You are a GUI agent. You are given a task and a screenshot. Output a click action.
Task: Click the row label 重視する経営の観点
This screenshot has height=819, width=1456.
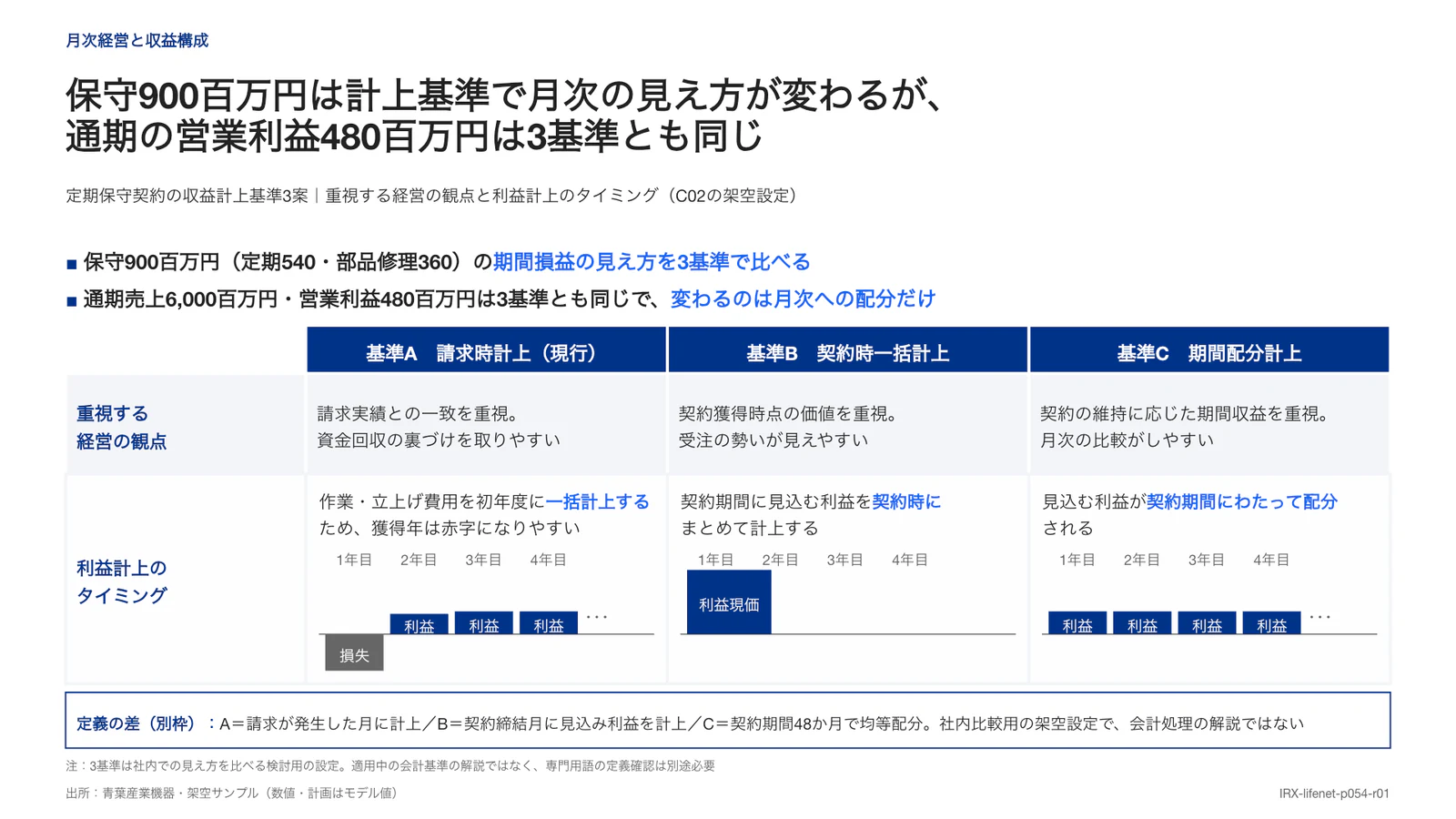tap(122, 428)
